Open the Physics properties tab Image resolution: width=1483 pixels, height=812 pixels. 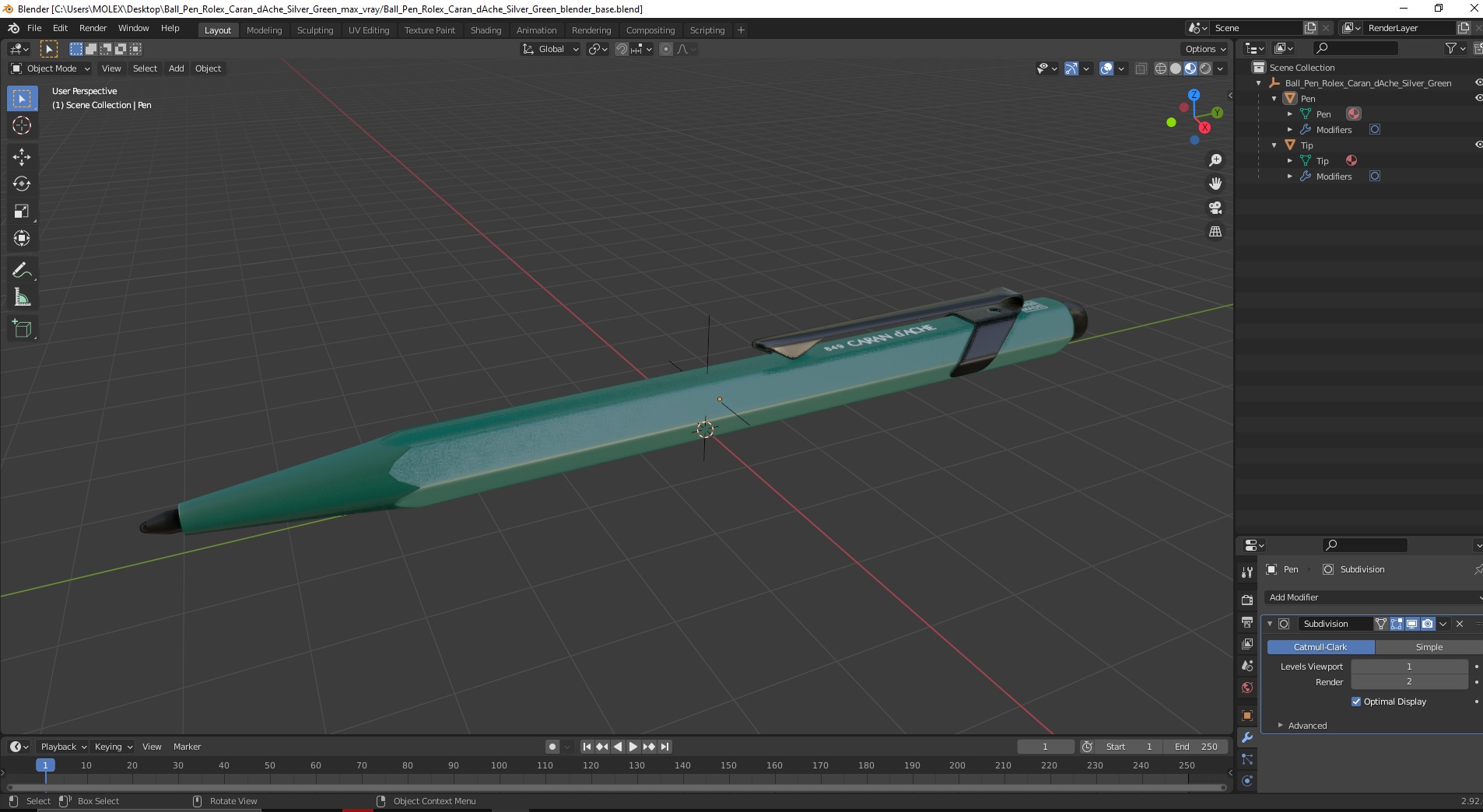click(x=1247, y=781)
